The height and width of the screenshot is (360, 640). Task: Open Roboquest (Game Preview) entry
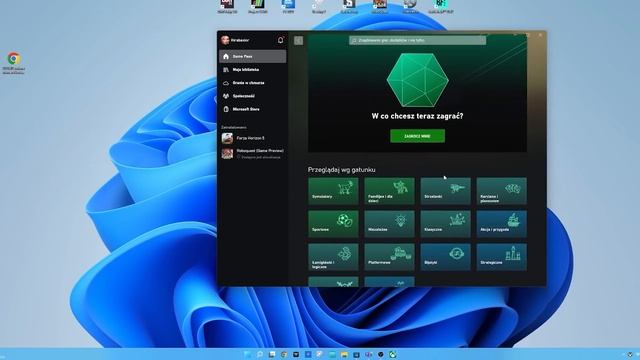point(252,153)
